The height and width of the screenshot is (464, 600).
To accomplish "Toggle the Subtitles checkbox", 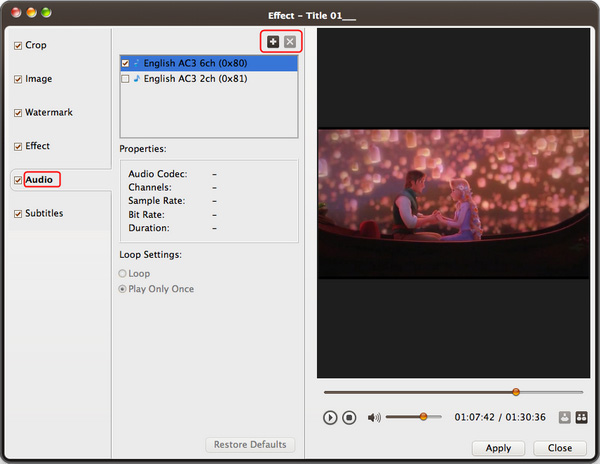I will point(18,214).
